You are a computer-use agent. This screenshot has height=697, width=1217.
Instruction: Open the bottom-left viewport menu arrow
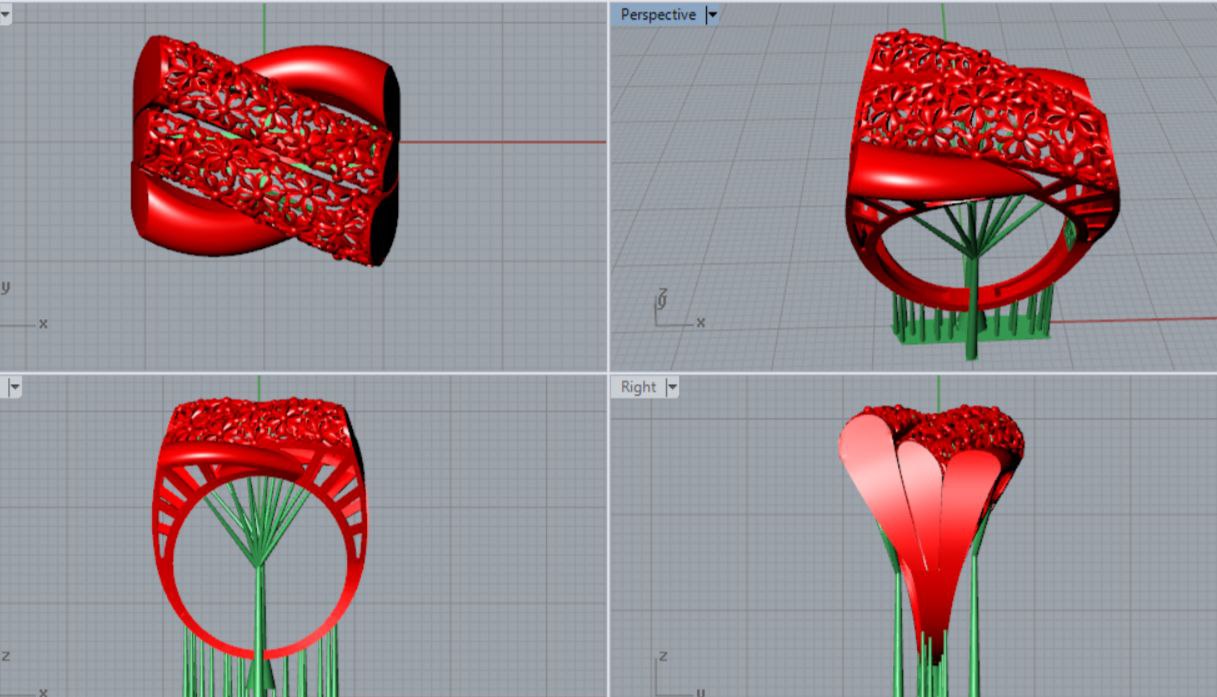pos(15,387)
